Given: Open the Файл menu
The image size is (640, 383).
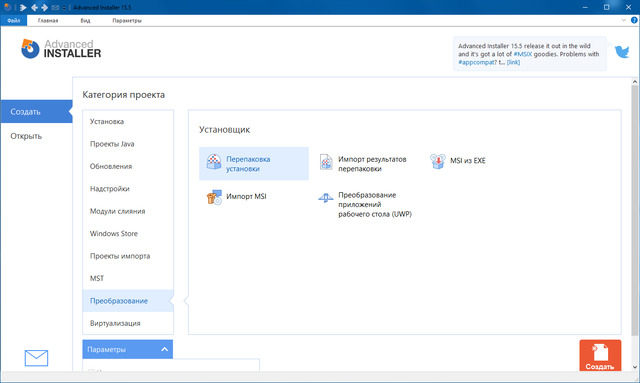Looking at the screenshot, I should pos(13,20).
